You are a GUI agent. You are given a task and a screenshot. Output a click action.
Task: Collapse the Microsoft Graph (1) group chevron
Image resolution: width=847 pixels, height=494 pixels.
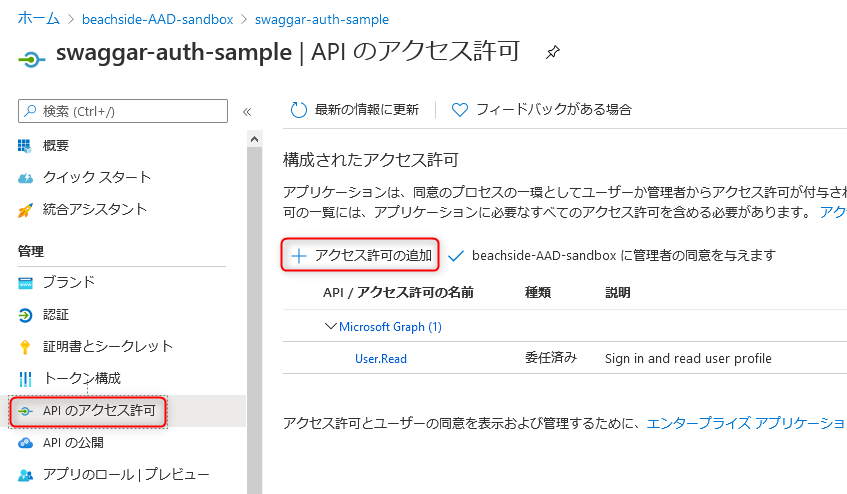click(330, 326)
